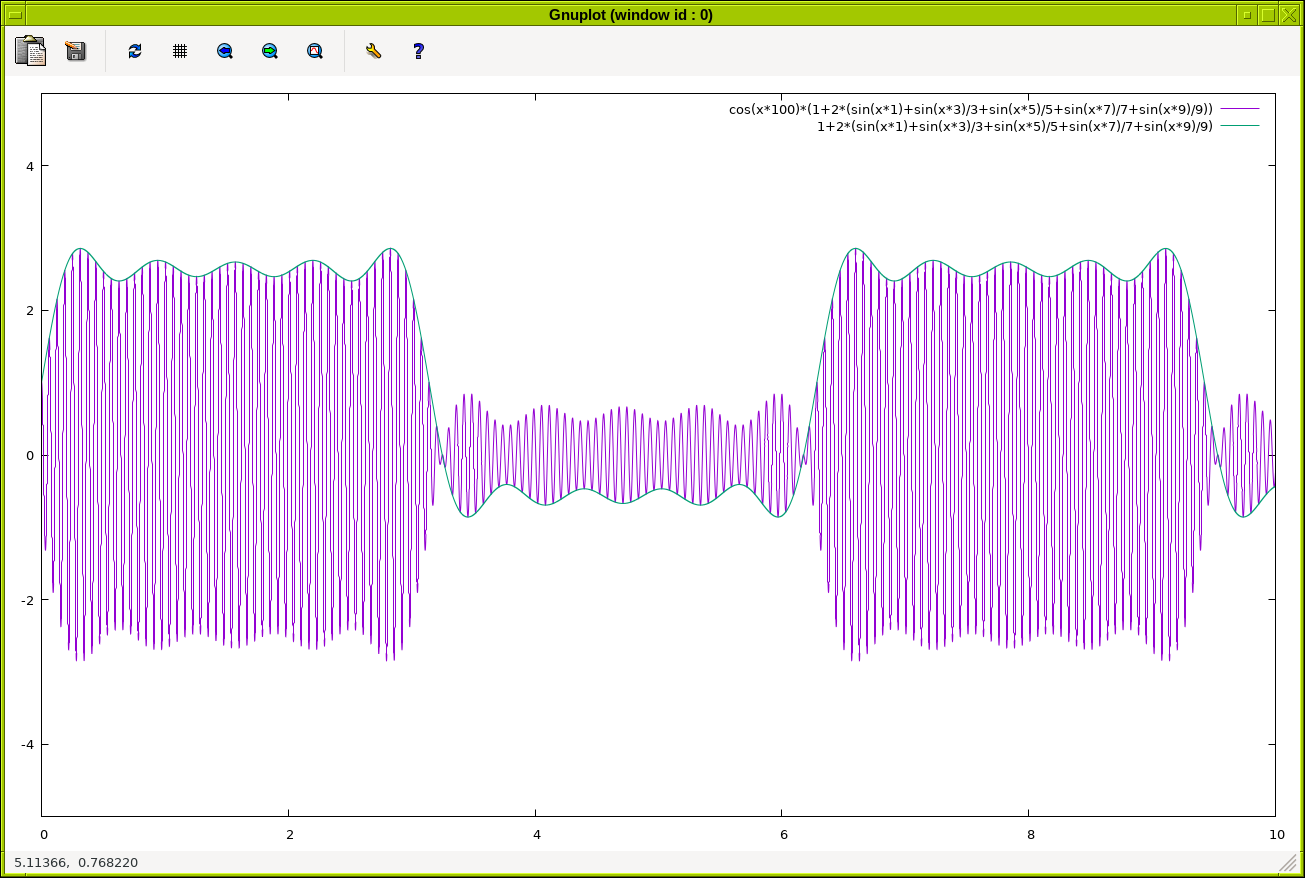This screenshot has width=1305, height=878.
Task: Click the purple line sample in legend
Action: pos(1239,109)
